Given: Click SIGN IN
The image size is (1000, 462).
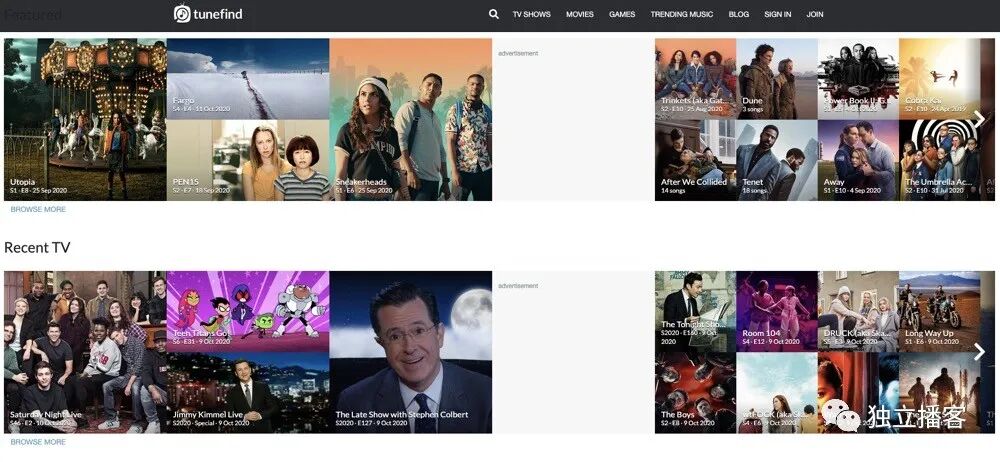Looking at the screenshot, I should click(x=777, y=14).
